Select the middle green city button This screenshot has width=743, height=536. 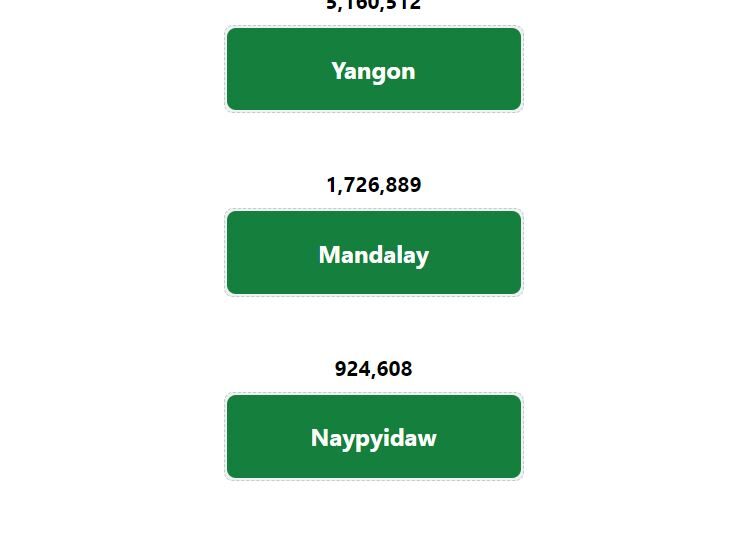pos(374,253)
